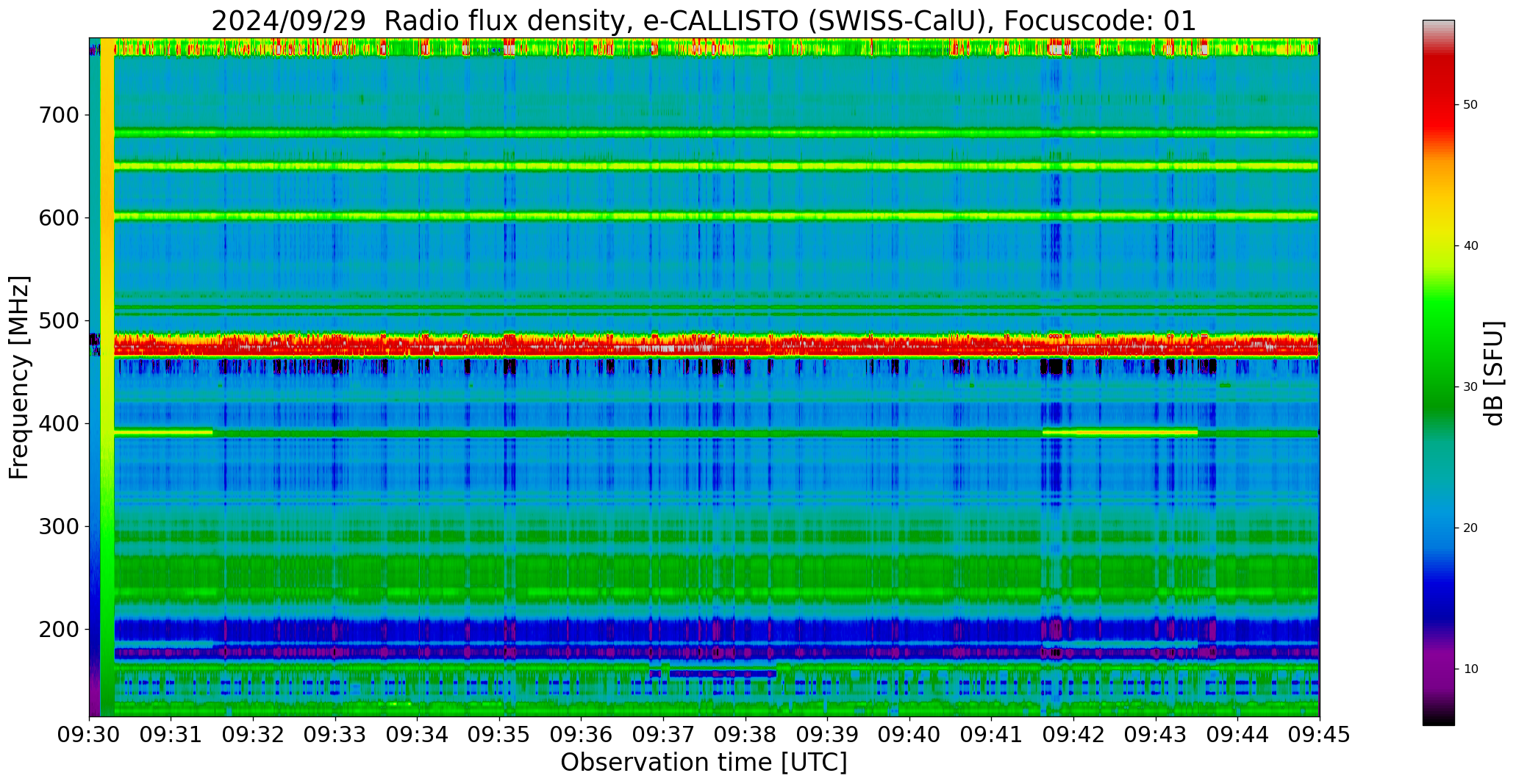Click the '09:43' time axis label
The image size is (1516, 784).
click(1155, 734)
